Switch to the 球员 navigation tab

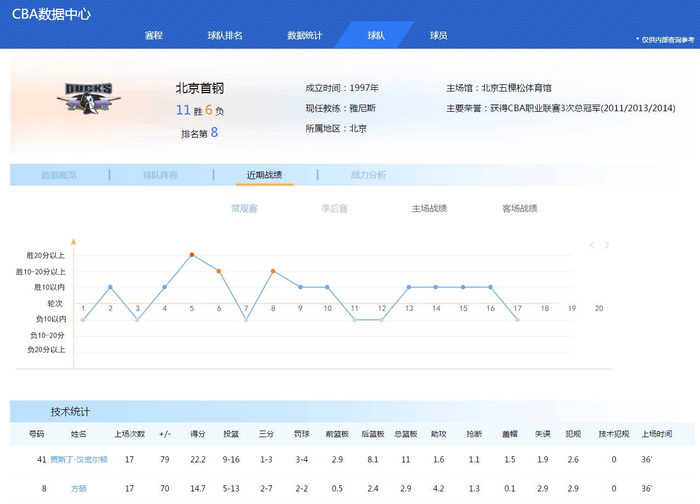[438, 35]
